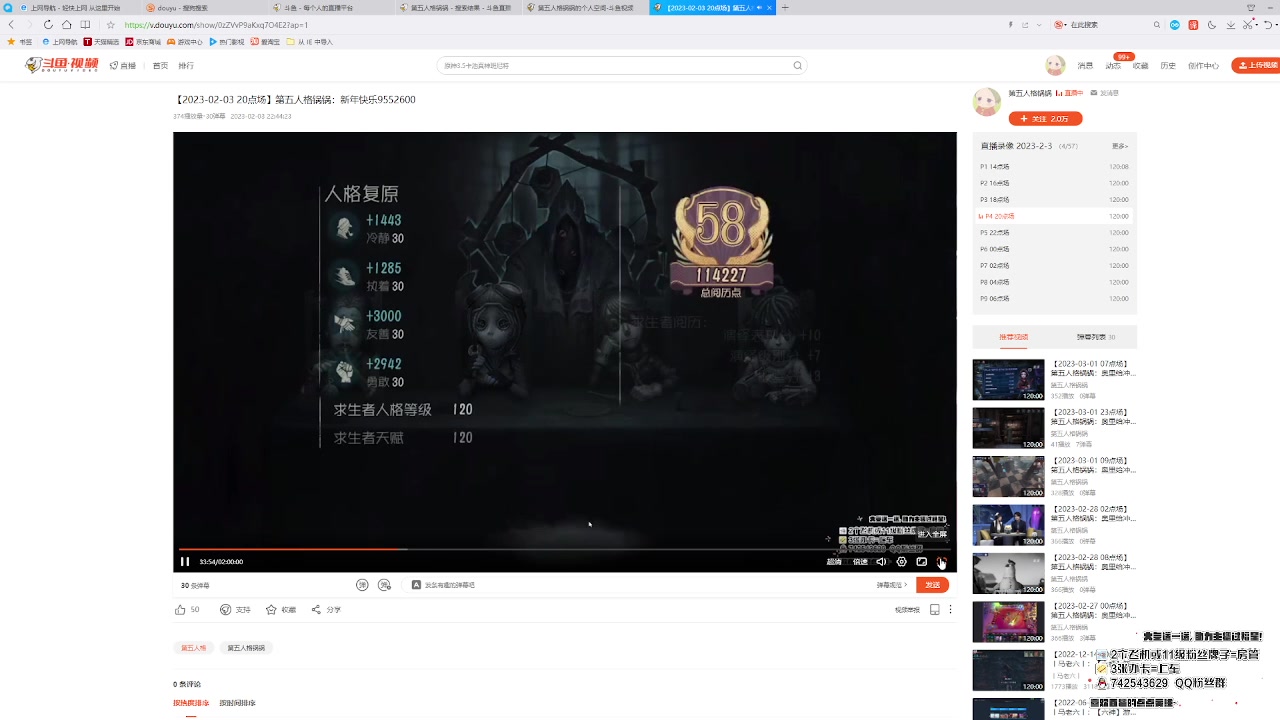The image size is (1280, 720).
Task: Click the browser home icon
Action: (x=66, y=24)
